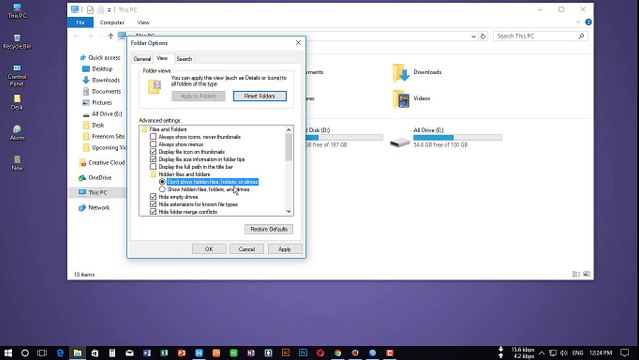Click advanced settings scroll up arrow

pyautogui.click(x=289, y=130)
